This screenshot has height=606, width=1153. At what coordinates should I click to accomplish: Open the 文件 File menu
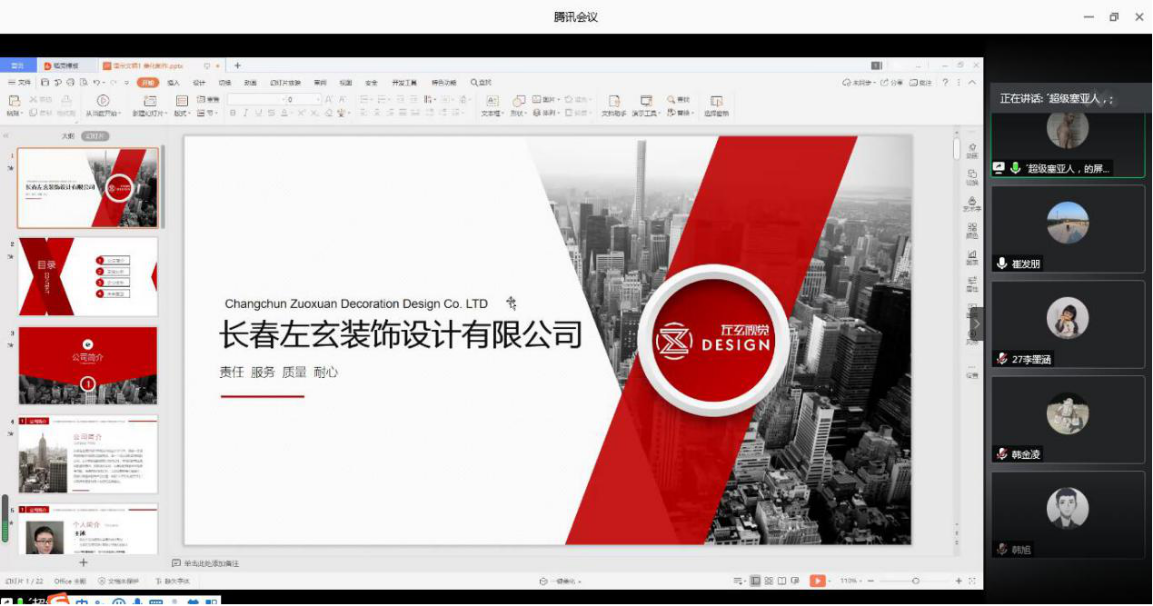click(x=21, y=82)
